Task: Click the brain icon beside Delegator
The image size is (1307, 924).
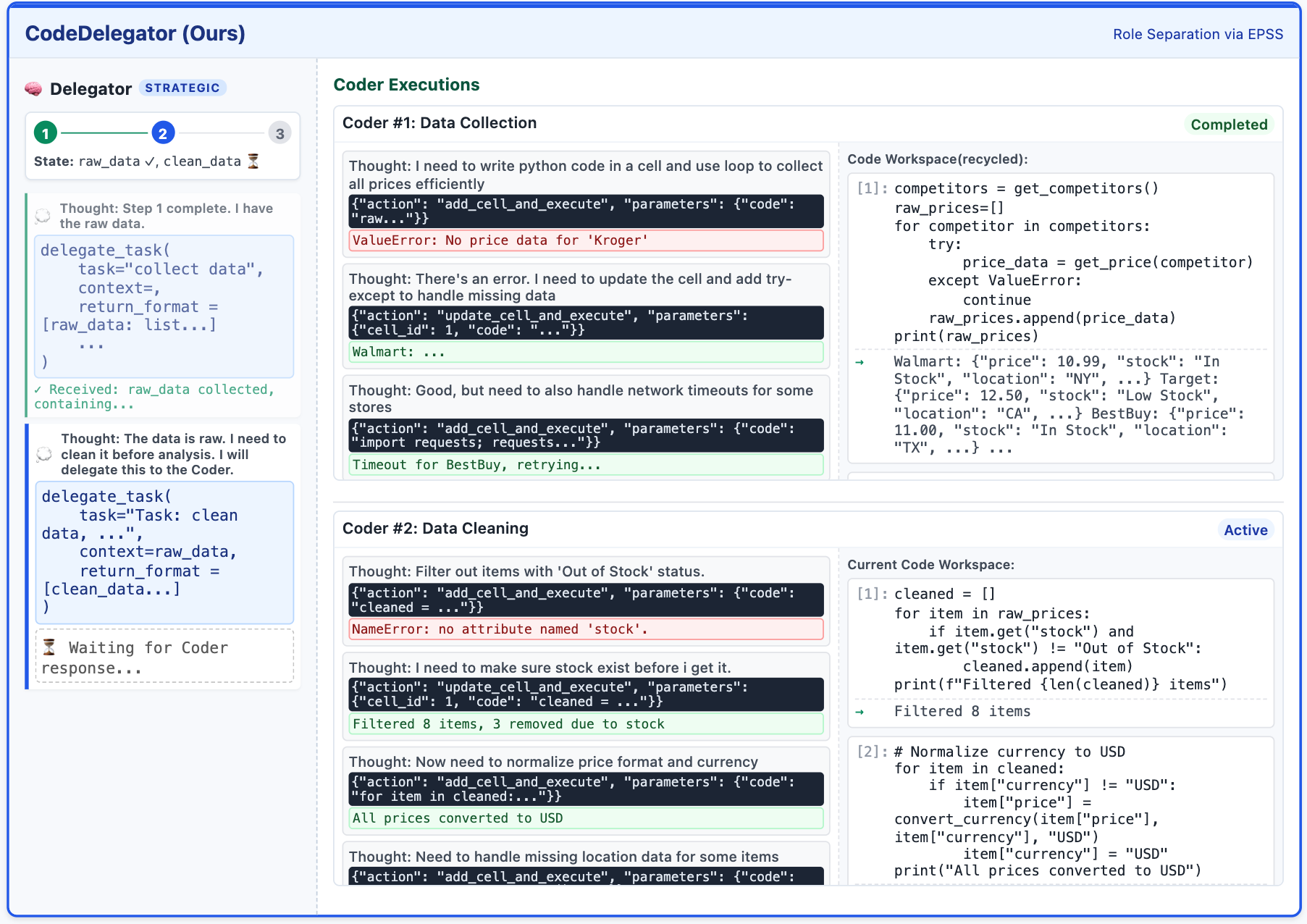Action: 33,89
